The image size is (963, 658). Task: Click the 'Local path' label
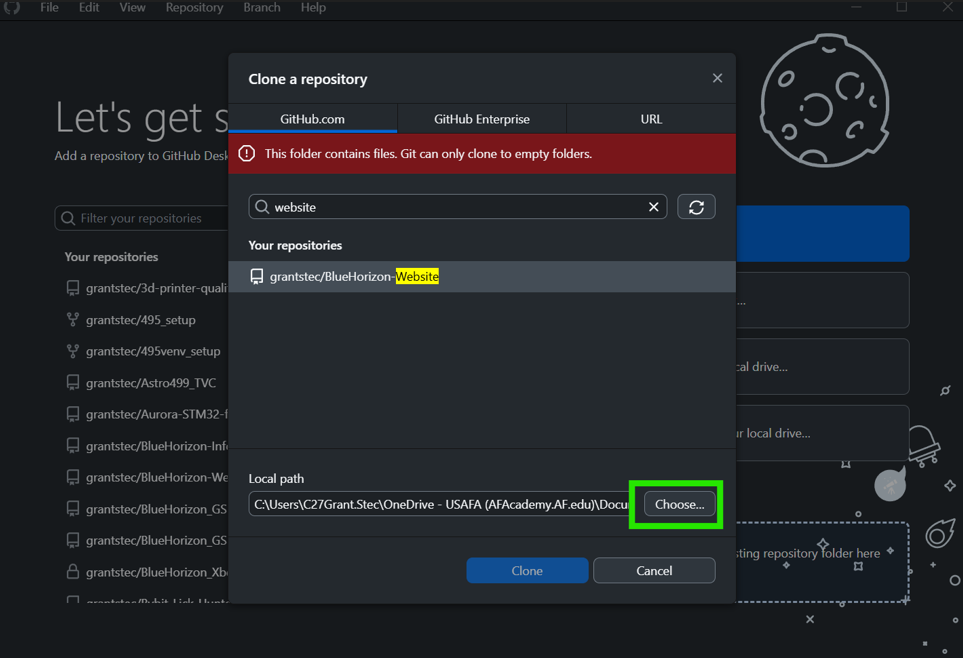[276, 479]
